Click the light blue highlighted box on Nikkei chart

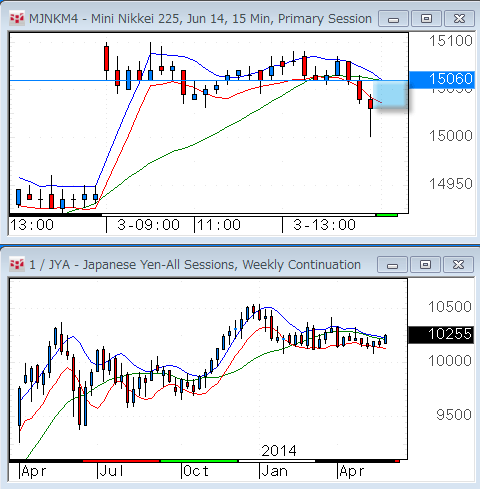[390, 94]
